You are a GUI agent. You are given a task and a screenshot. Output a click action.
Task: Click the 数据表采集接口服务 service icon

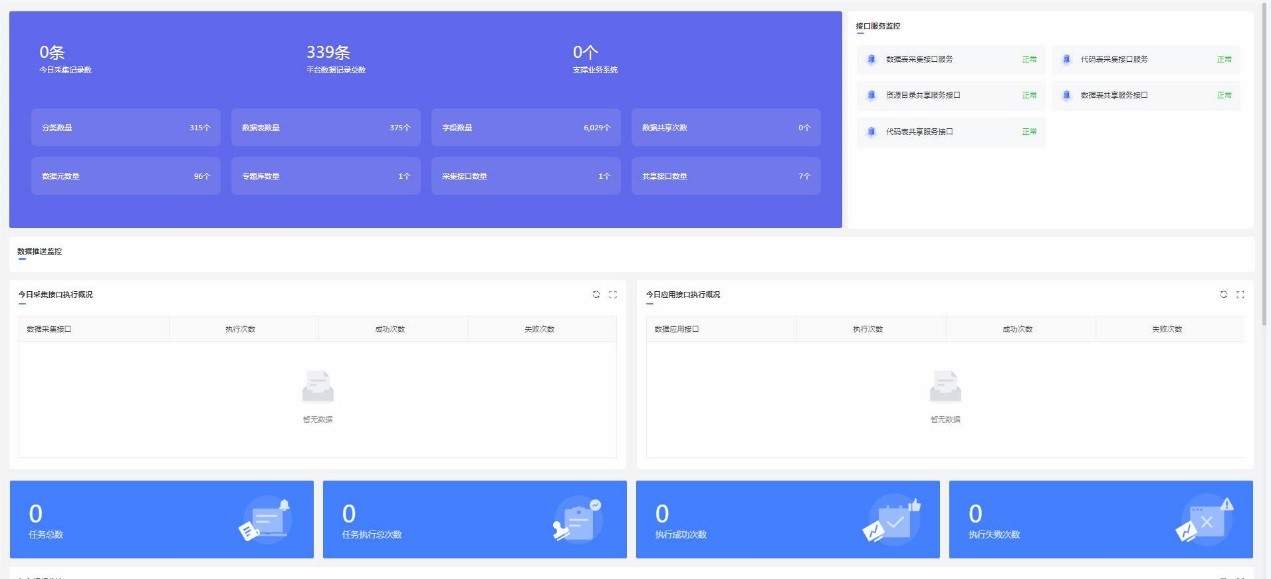pos(871,60)
